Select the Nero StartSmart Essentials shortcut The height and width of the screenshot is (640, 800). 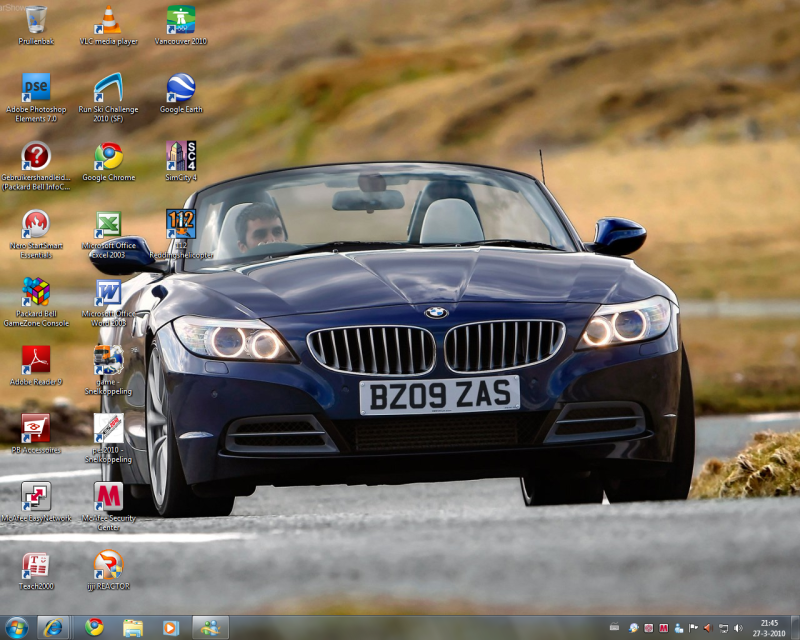36,234
